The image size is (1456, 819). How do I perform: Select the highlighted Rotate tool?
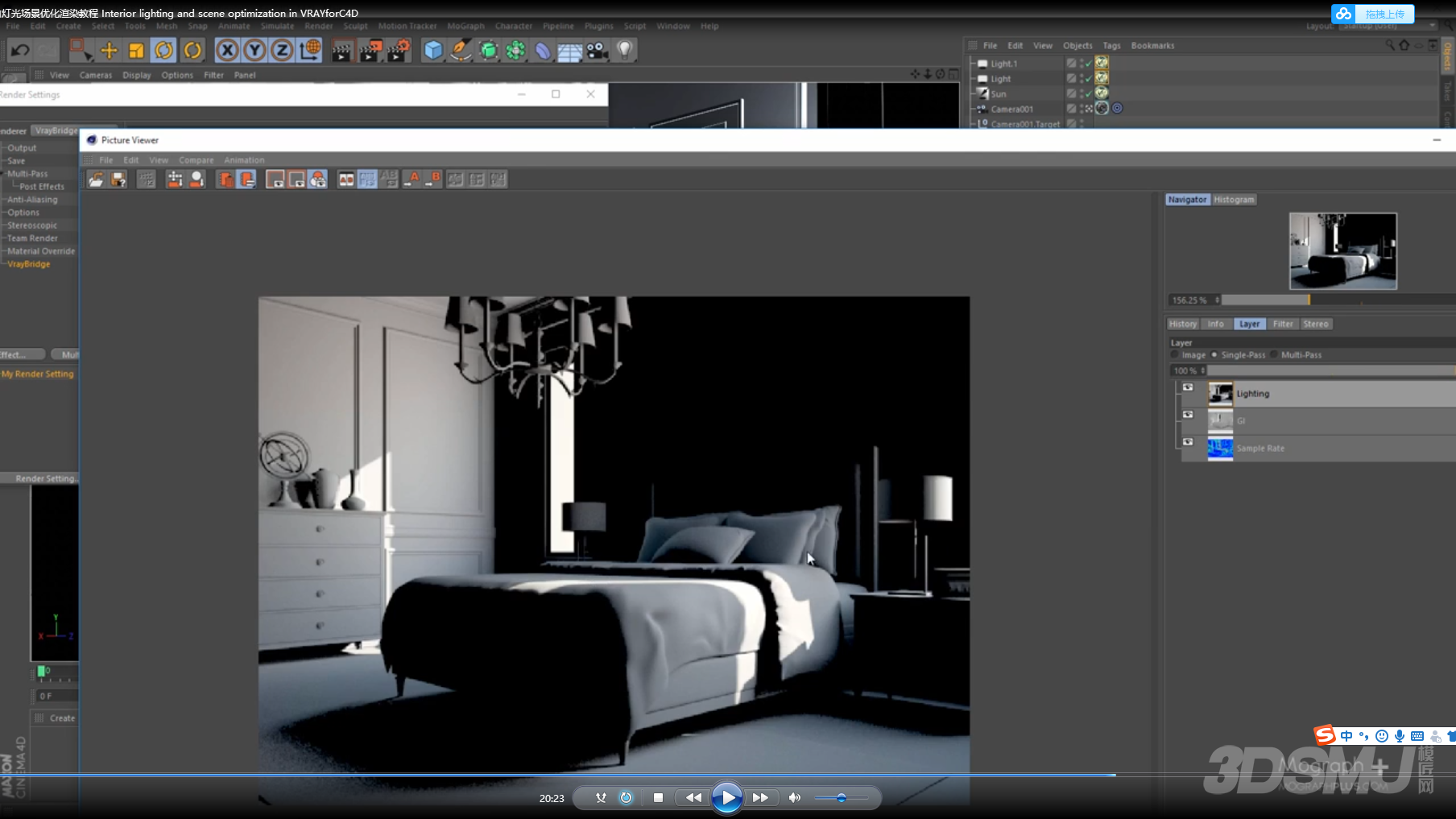tap(164, 51)
